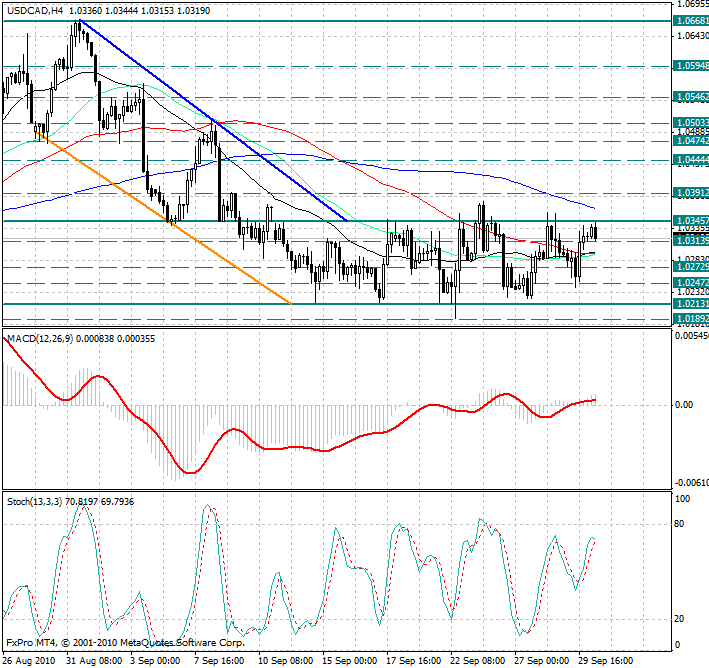Click the 27 Sep 00:00 time label
709x668 pixels.
click(542, 661)
